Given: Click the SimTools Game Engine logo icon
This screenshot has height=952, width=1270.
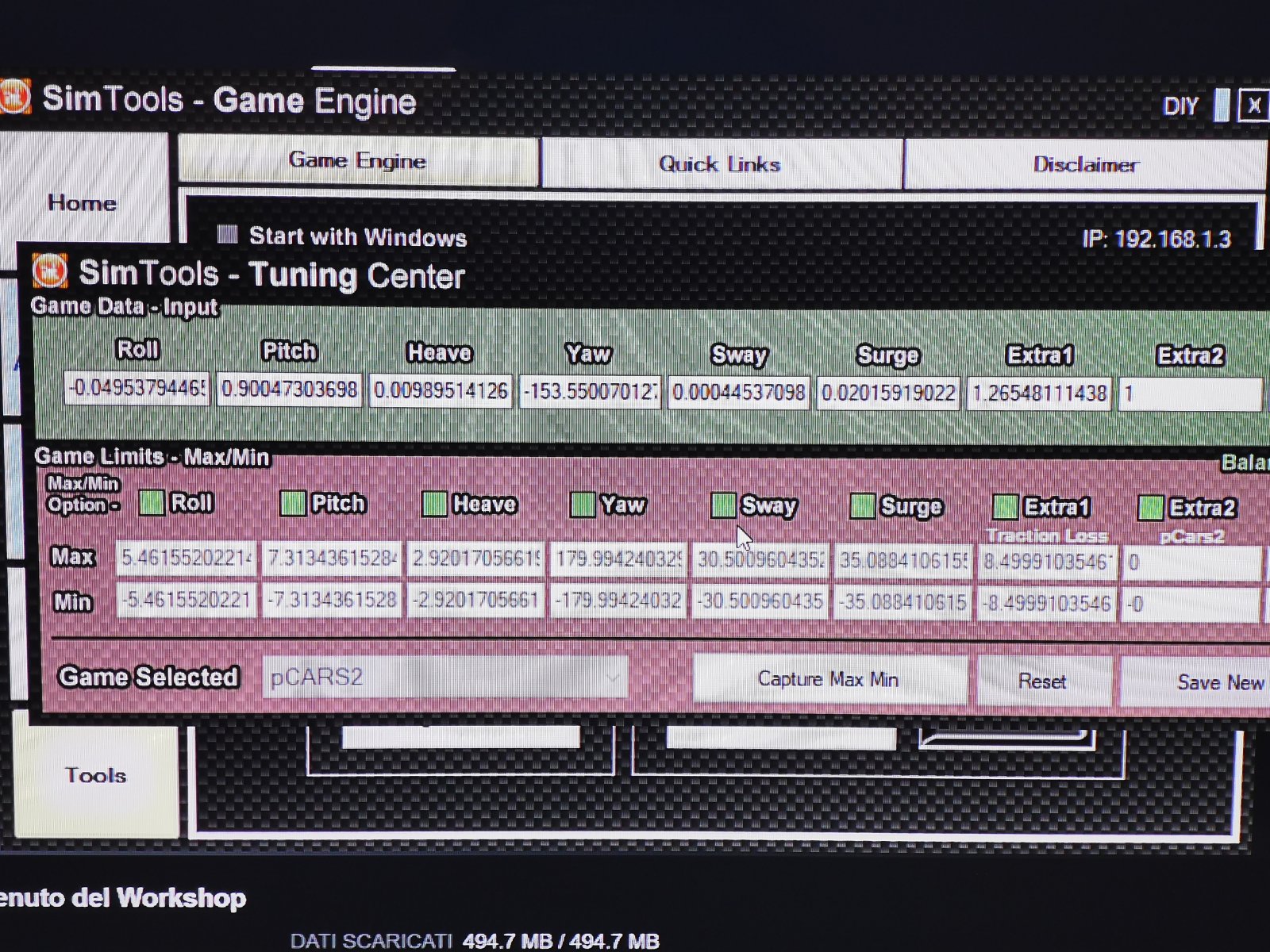Looking at the screenshot, I should point(13,98).
